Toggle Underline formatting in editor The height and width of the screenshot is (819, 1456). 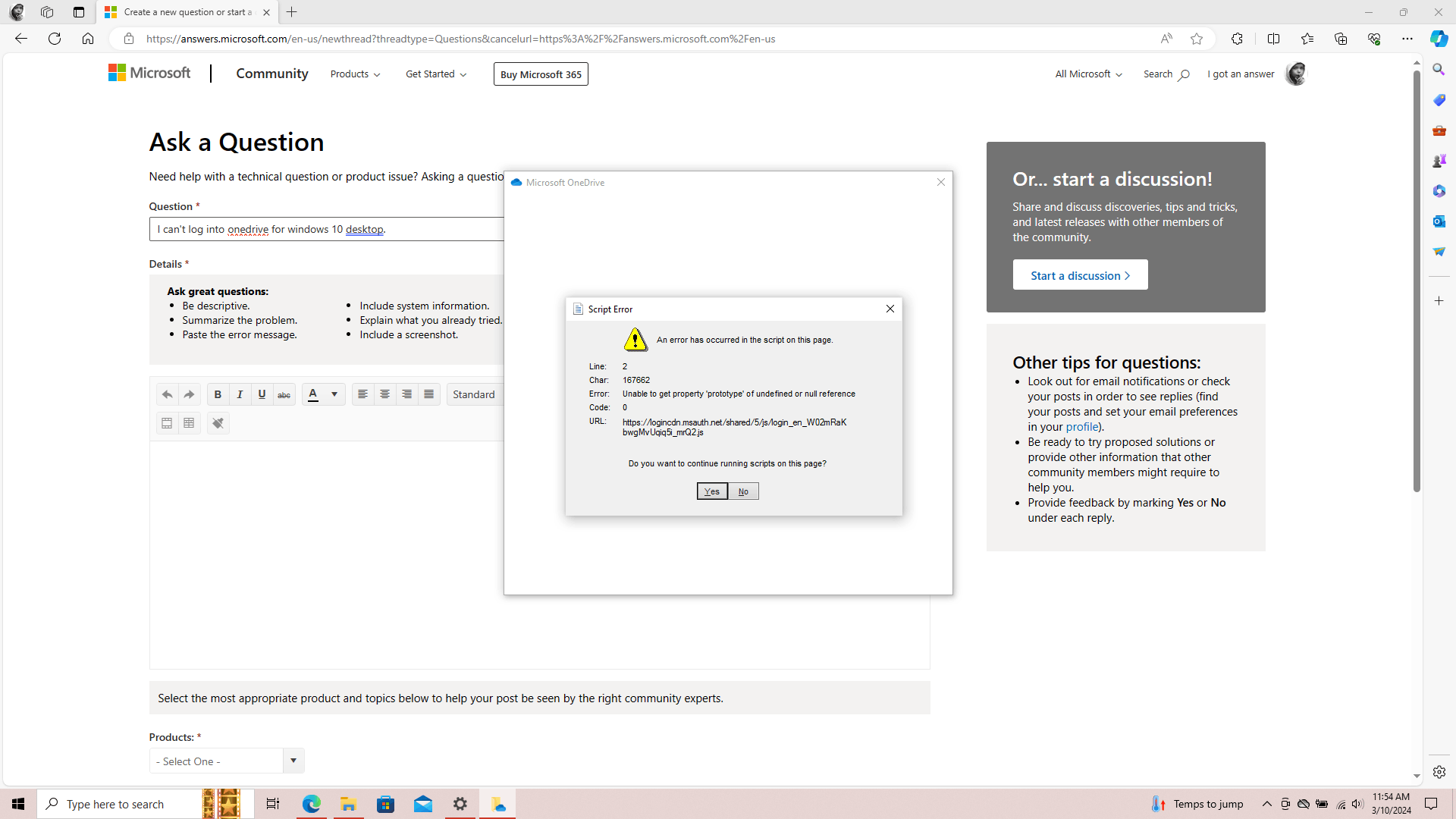tap(262, 394)
